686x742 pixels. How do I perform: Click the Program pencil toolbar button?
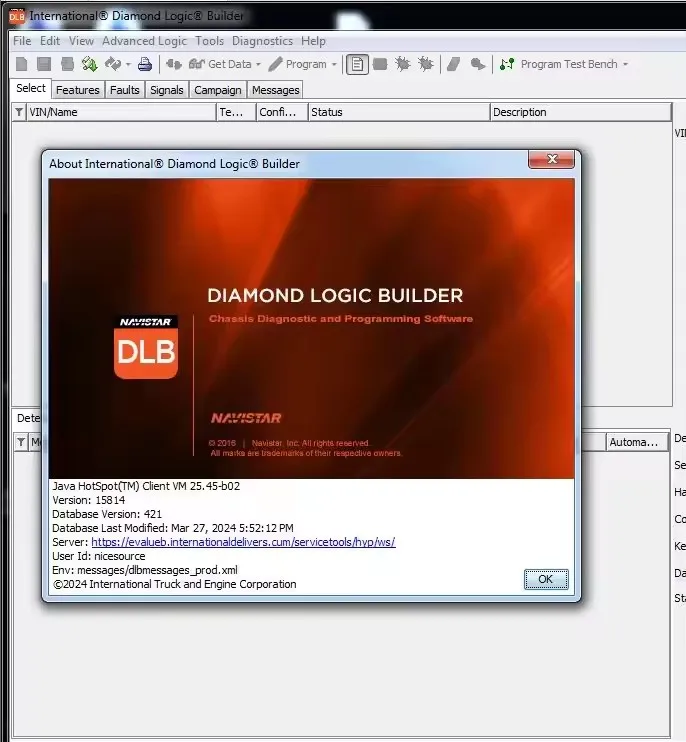point(297,64)
